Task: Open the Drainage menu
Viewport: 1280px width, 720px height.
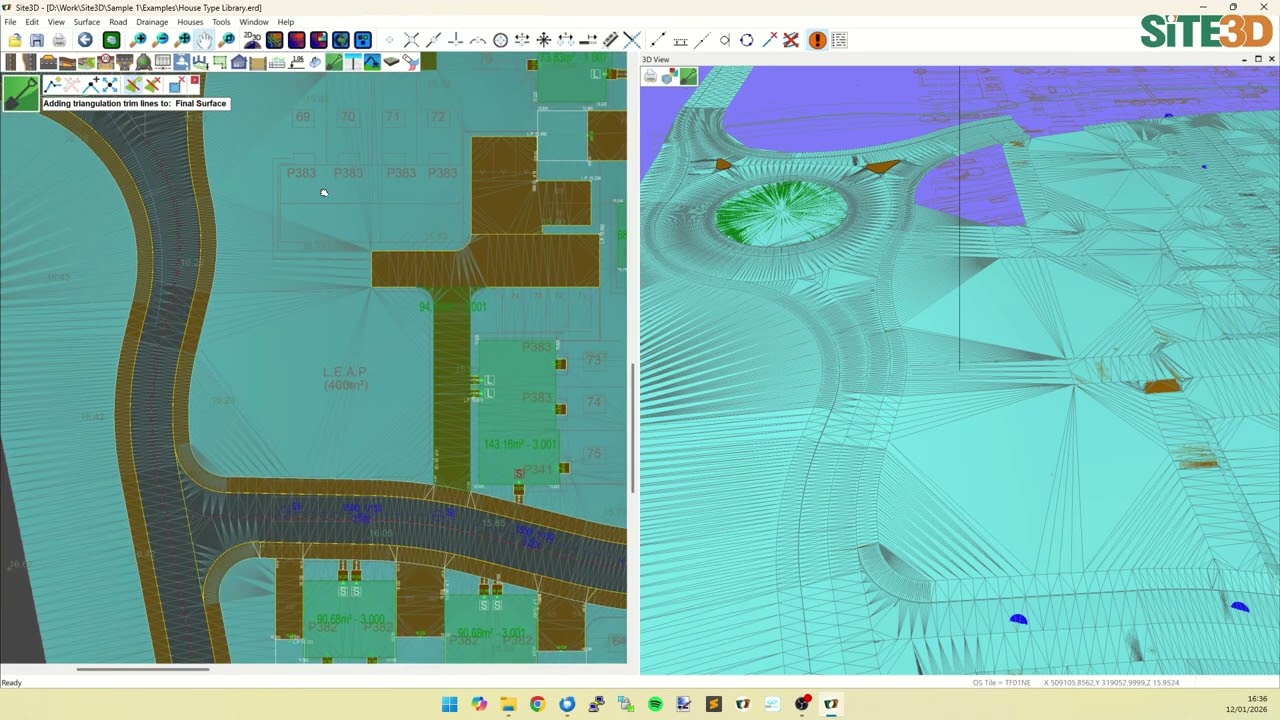Action: tap(152, 22)
